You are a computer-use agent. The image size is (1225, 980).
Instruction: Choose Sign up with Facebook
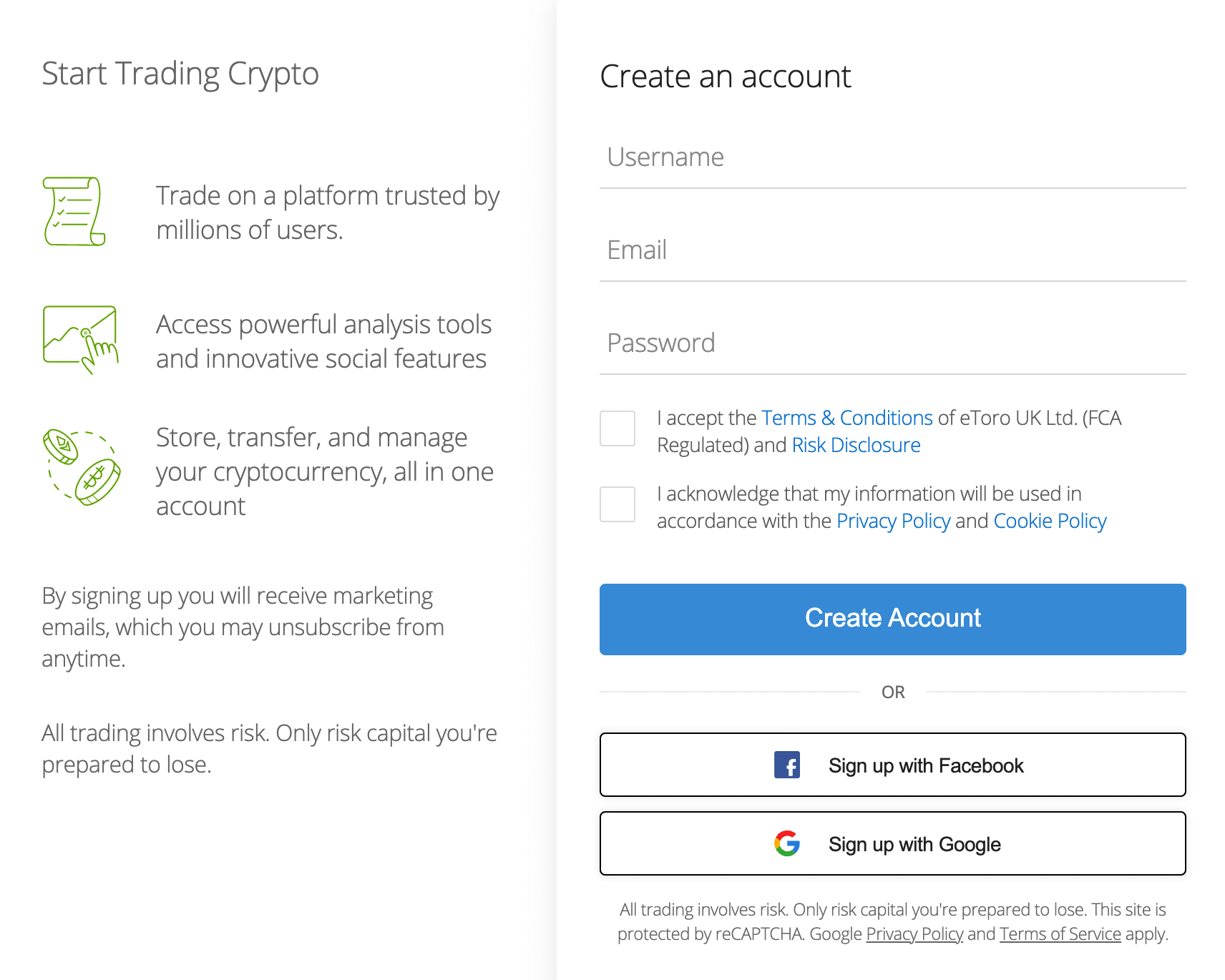pos(893,765)
